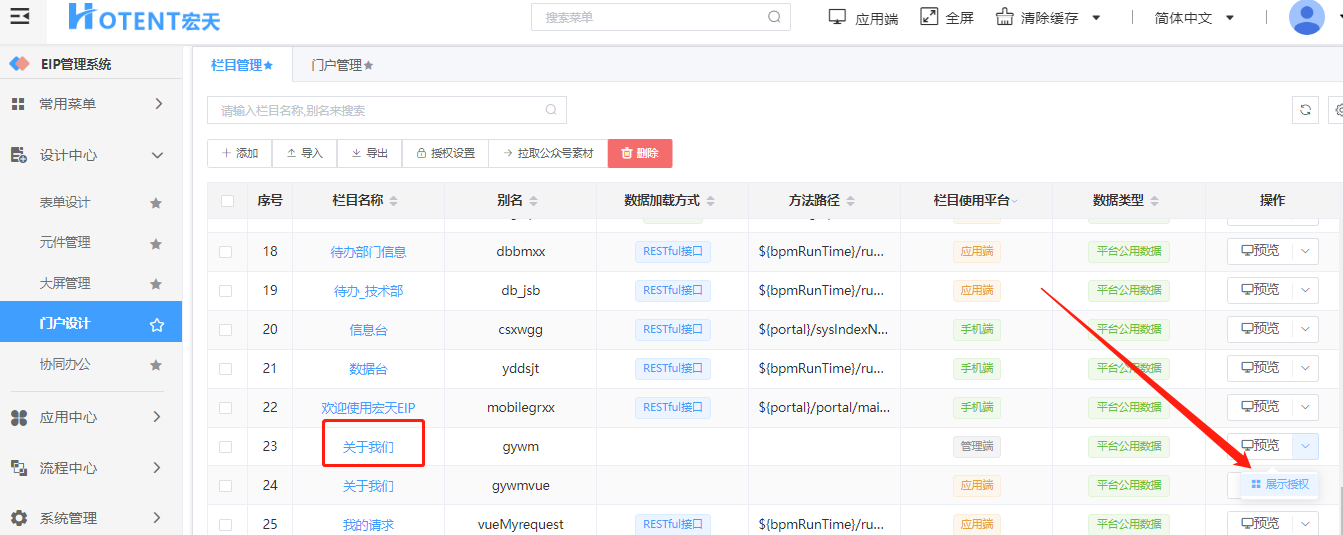Check the select-all checkbox in the table header
Viewport: 1343px width, 535px height.
(227, 201)
